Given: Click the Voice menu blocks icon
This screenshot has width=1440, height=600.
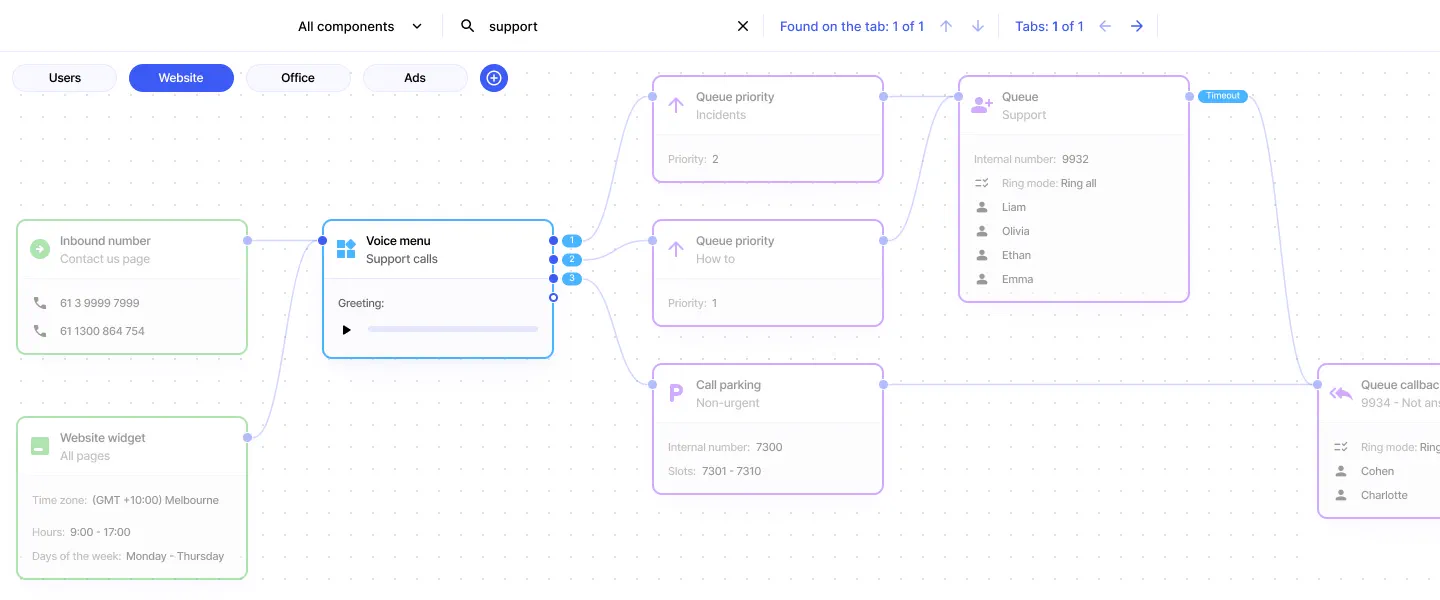Looking at the screenshot, I should [x=346, y=249].
